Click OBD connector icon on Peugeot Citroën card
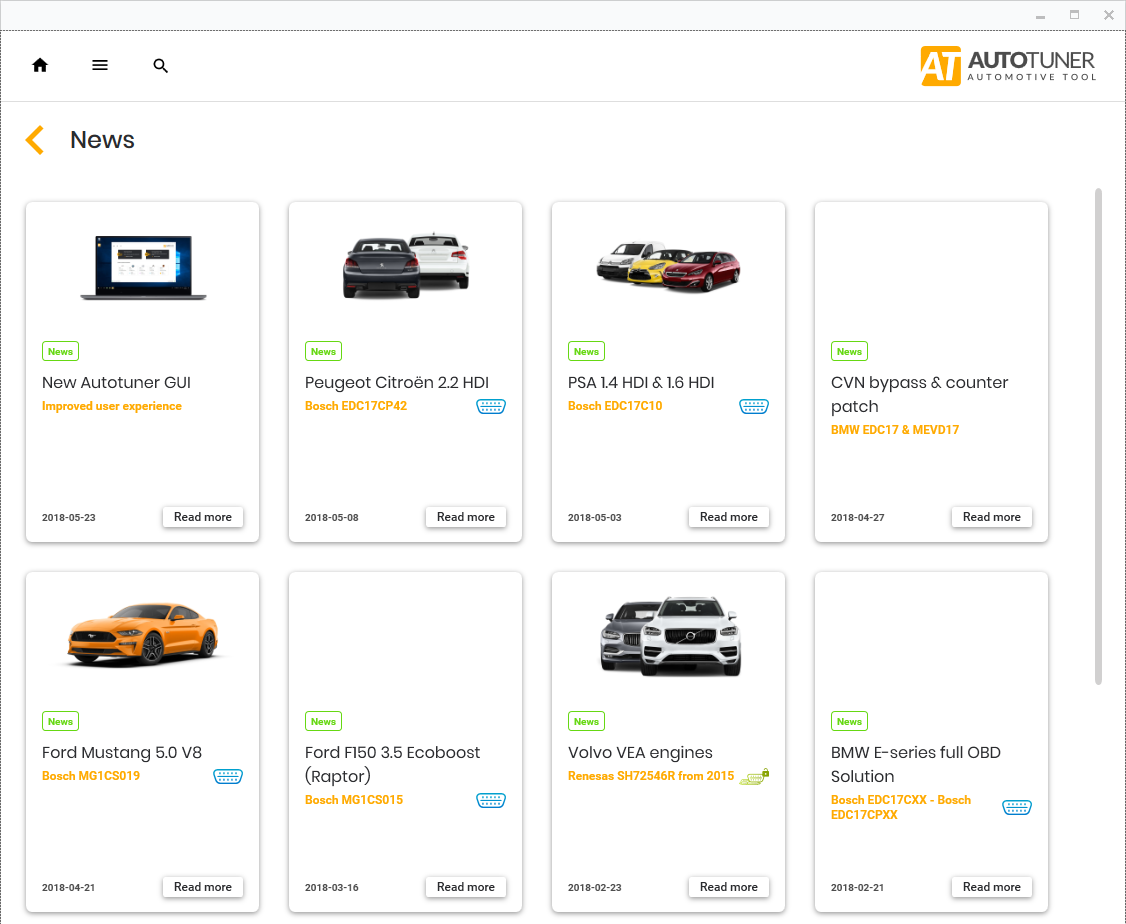The height and width of the screenshot is (924, 1126). pyautogui.click(x=491, y=406)
